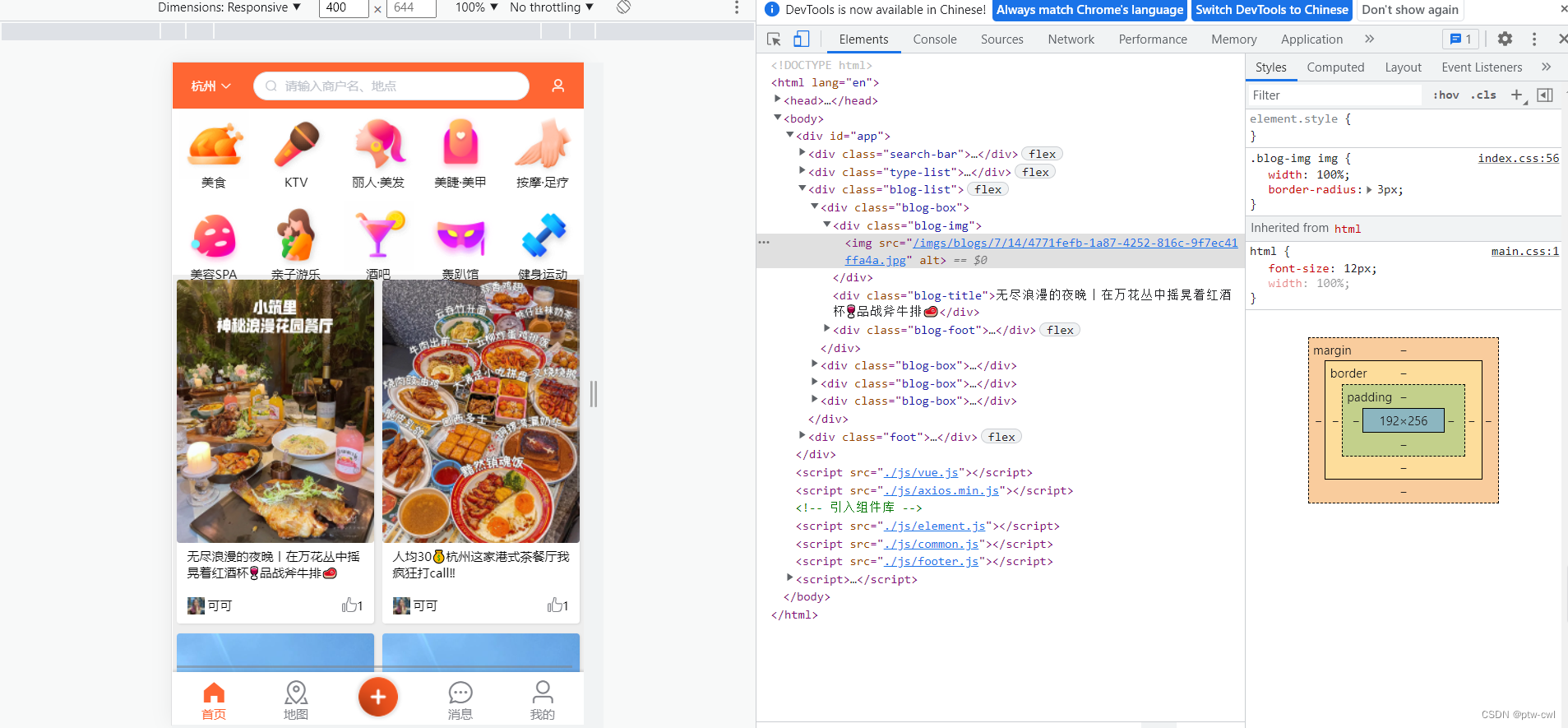This screenshot has height=728, width=1568.
Task: Switch to the Console tab
Action: click(935, 39)
